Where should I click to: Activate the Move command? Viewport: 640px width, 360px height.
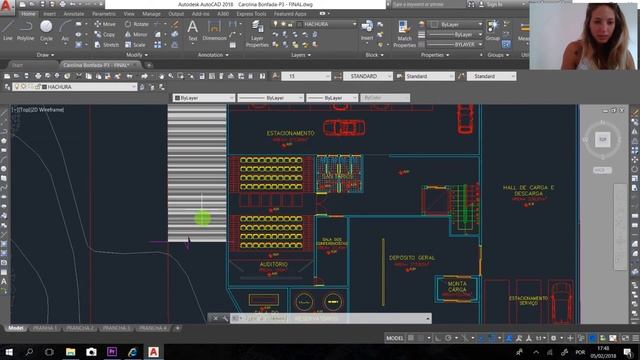tap(105, 24)
